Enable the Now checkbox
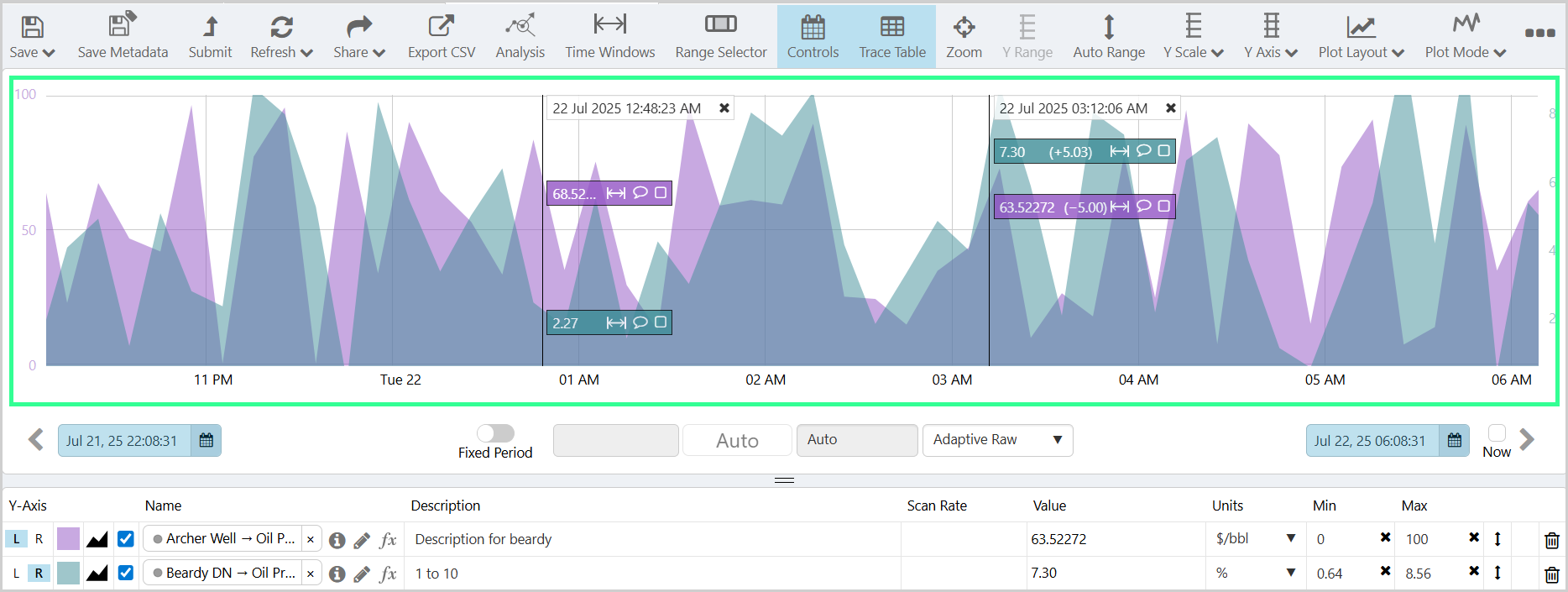Screen dimensions: 1568x592 coord(1496,432)
